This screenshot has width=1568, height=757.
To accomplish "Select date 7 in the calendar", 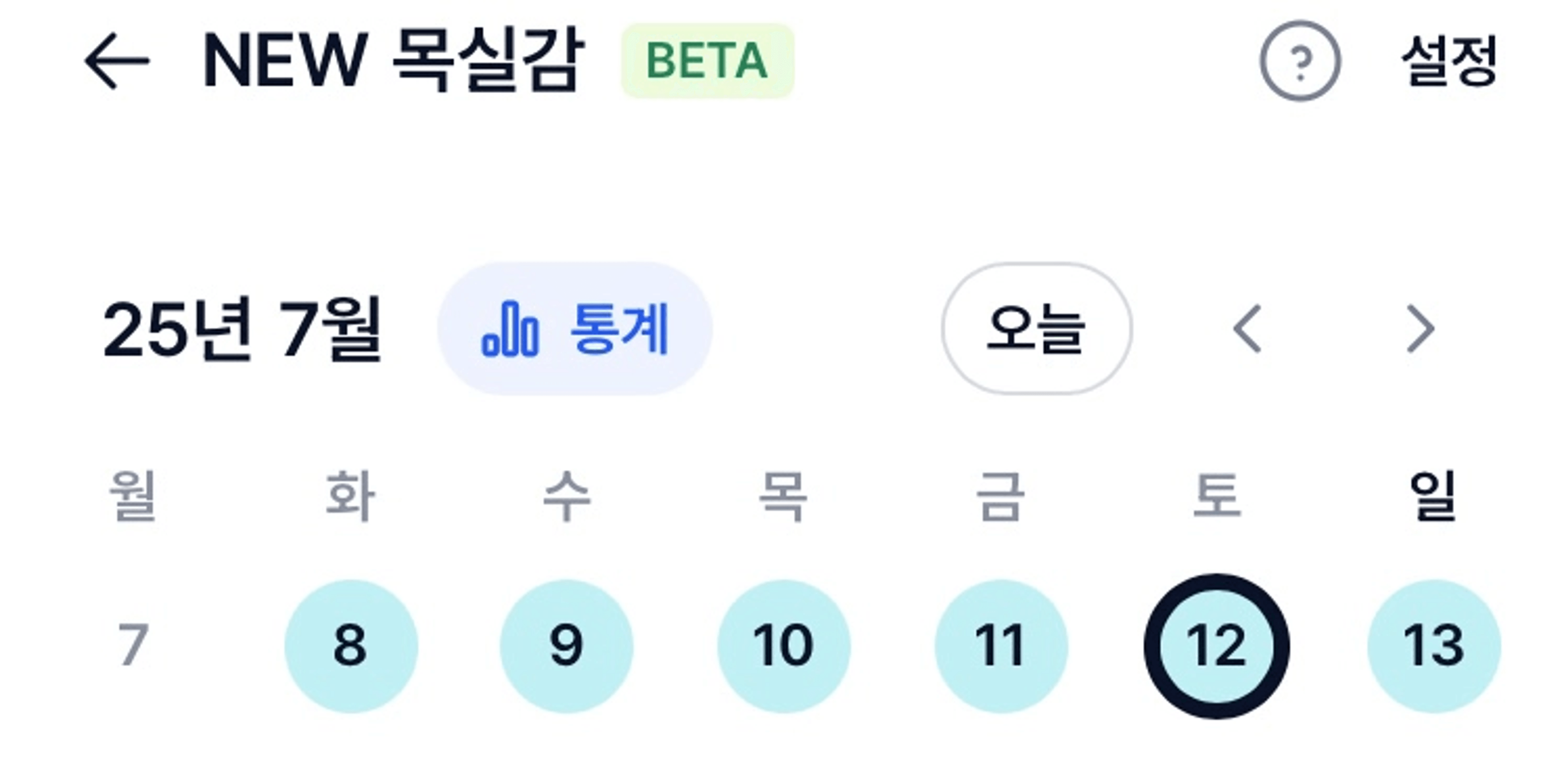I will click(133, 645).
